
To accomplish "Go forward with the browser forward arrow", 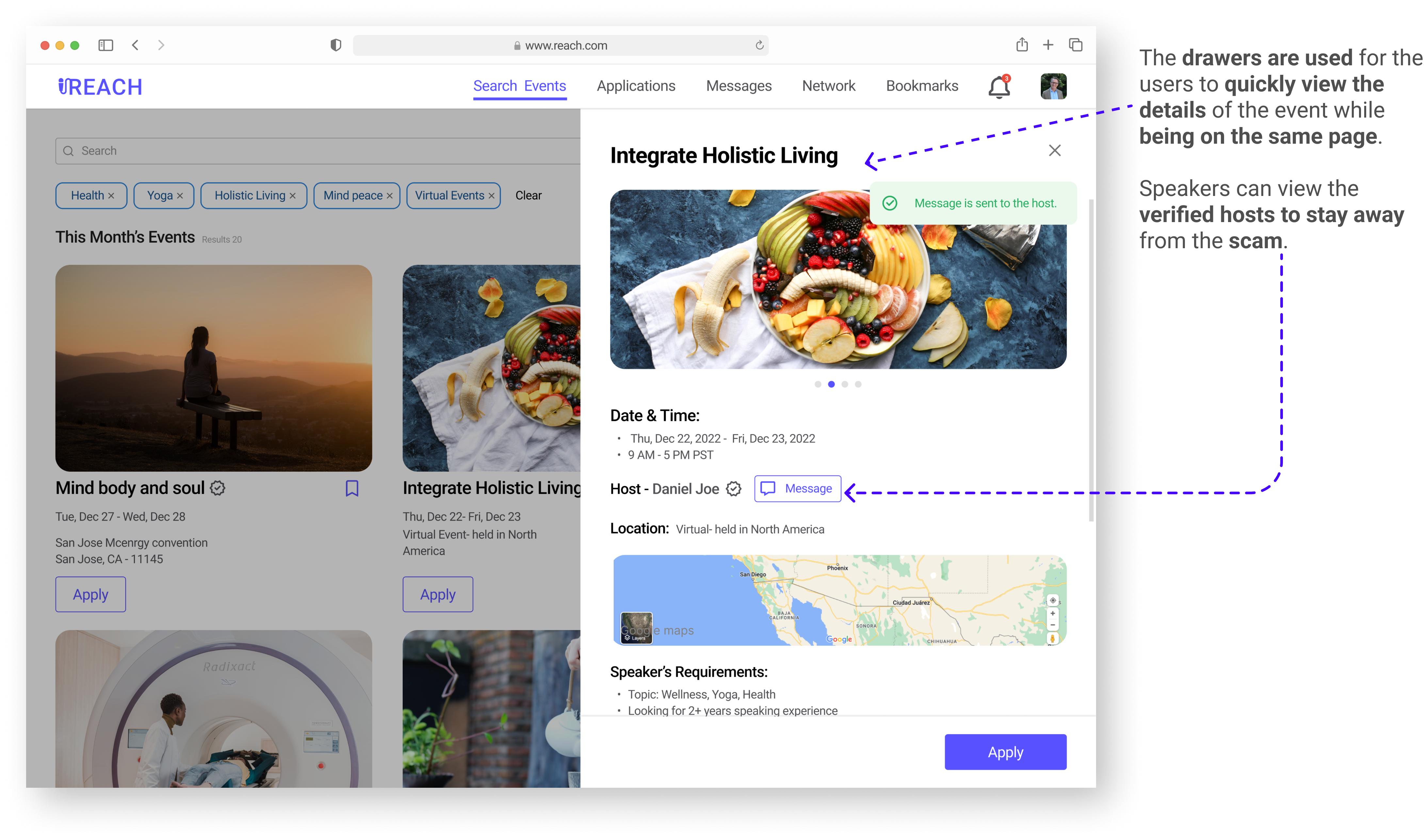I will click(161, 45).
